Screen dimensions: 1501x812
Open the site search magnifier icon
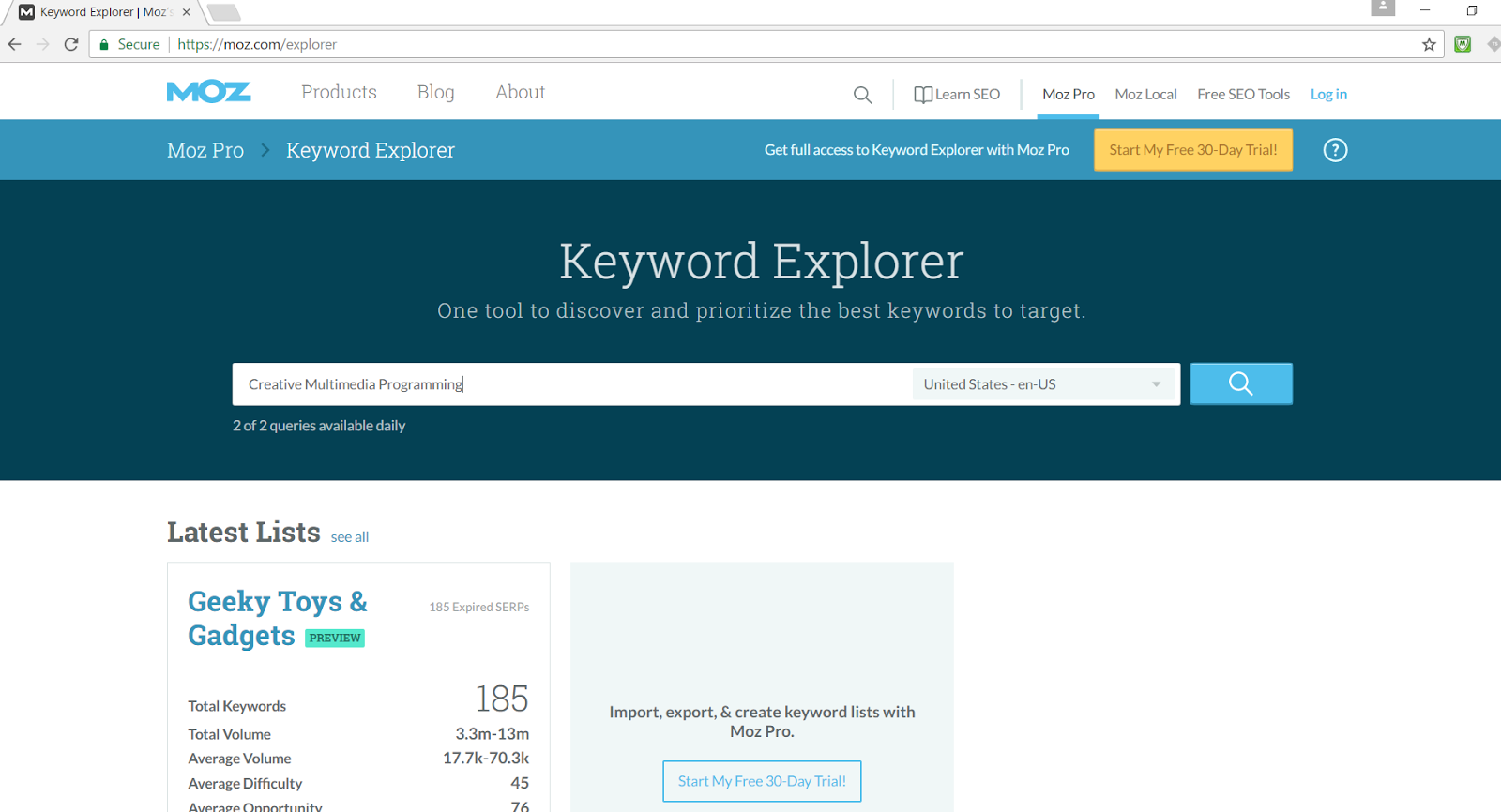(862, 95)
